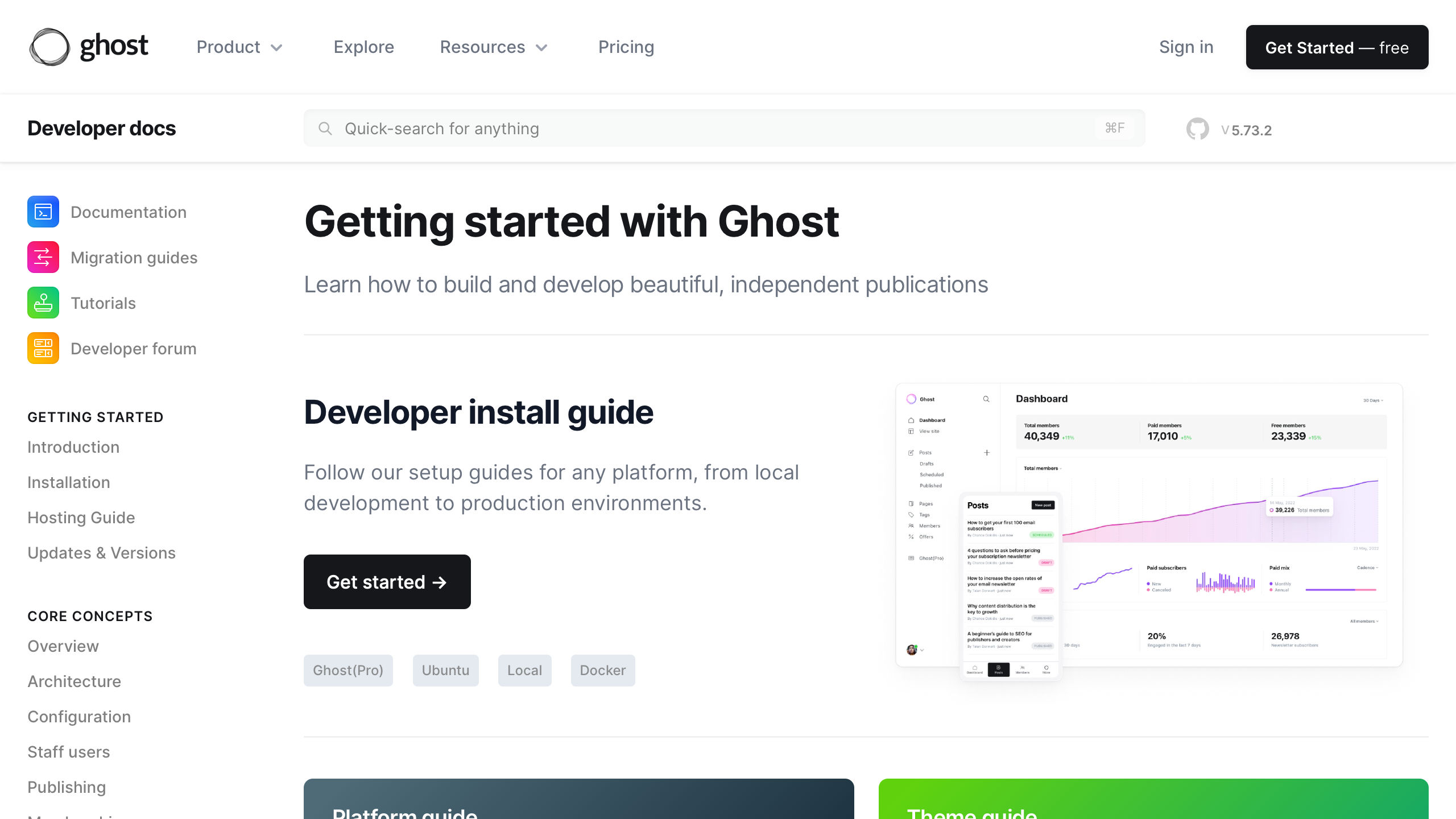
Task: Go to the Installation page
Action: 69,482
